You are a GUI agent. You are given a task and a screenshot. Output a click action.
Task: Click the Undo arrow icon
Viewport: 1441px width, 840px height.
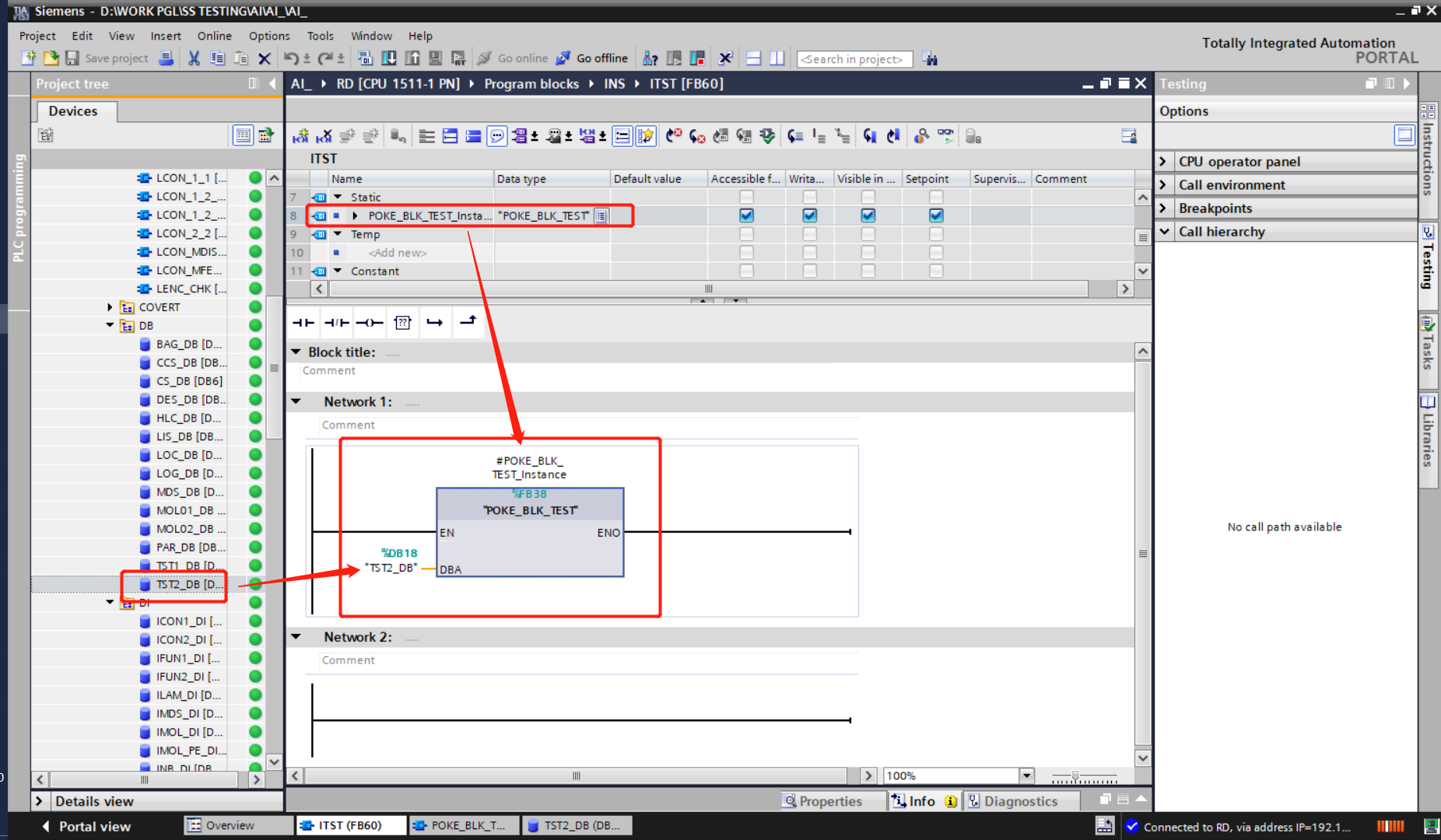click(291, 58)
